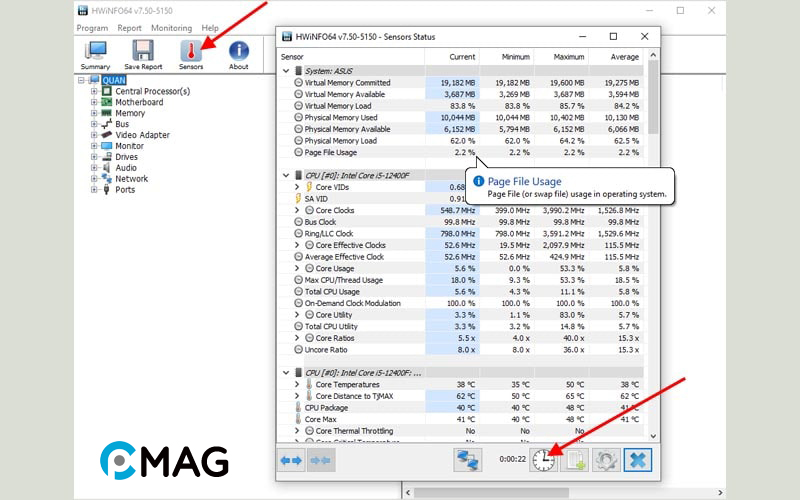Image resolution: width=800 pixels, height=500 pixels.
Task: Click the Summary toolbar icon
Action: click(96, 54)
